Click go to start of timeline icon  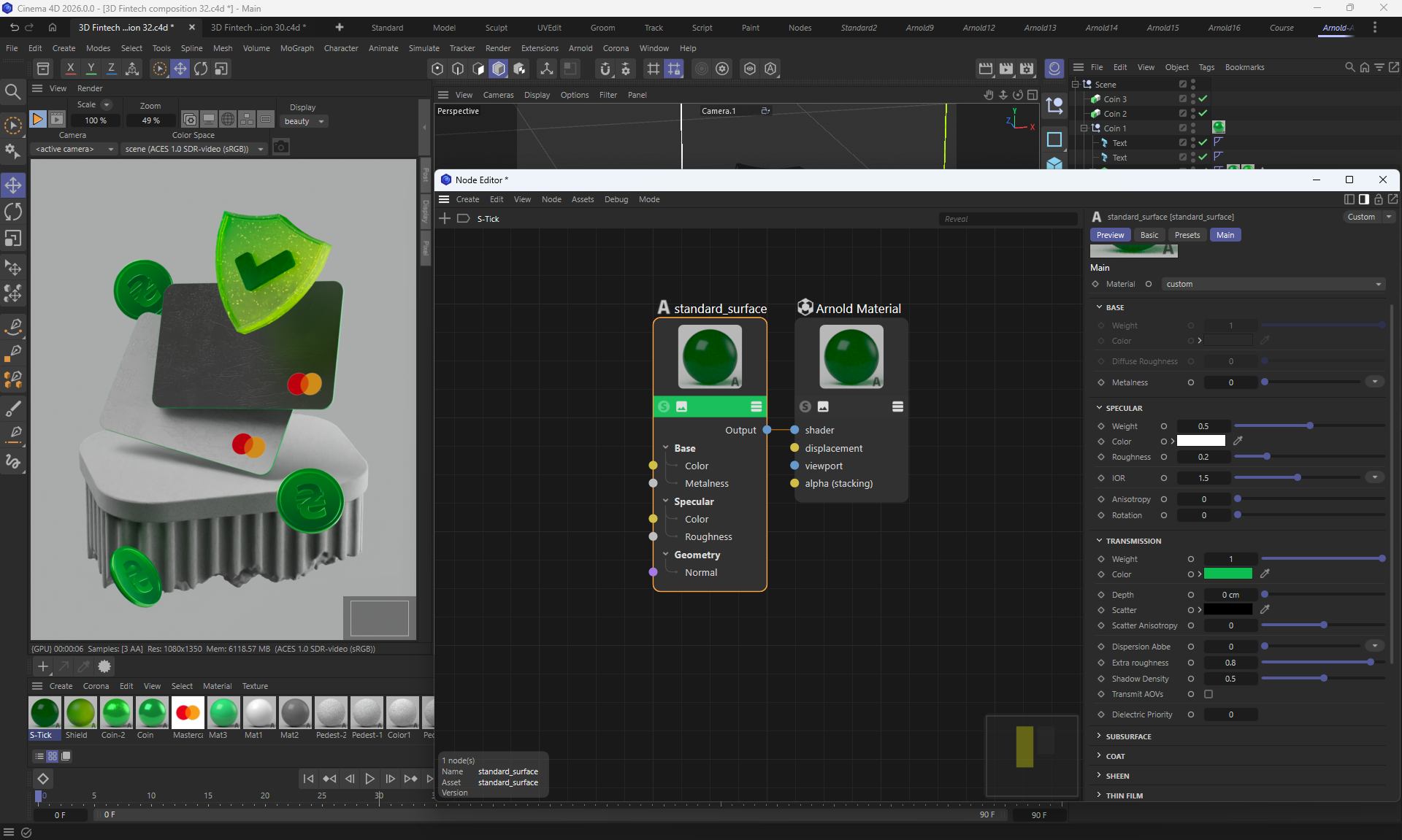pos(308,779)
